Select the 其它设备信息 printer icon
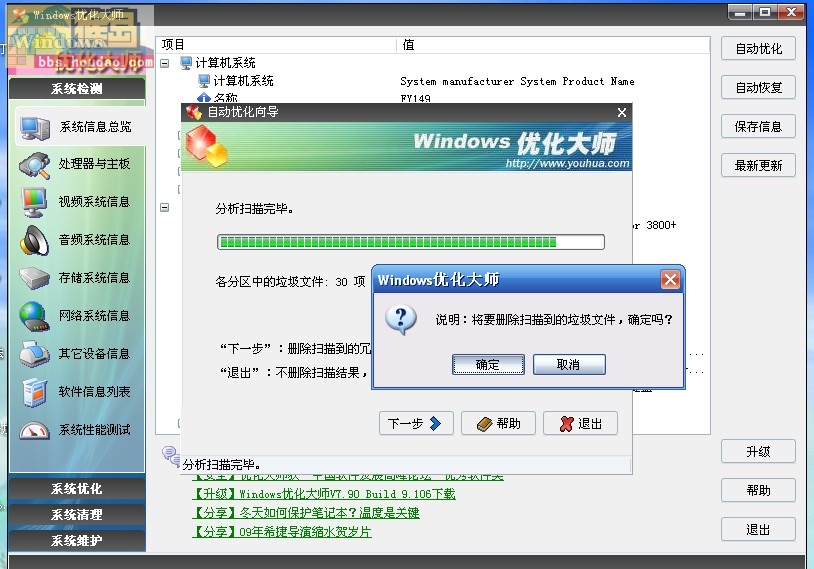The width and height of the screenshot is (814, 569). tap(34, 354)
